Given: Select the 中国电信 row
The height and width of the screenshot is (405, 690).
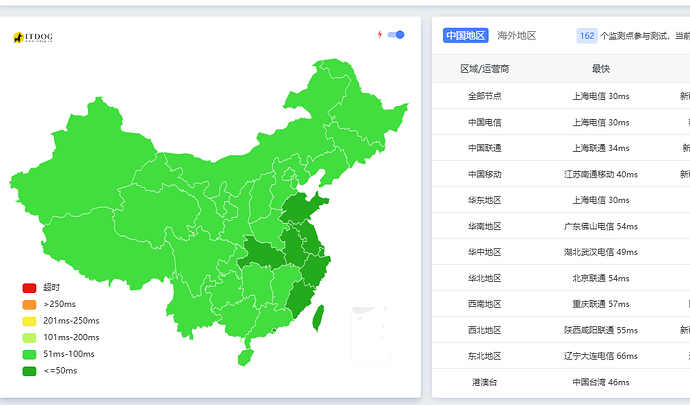Looking at the screenshot, I should point(561,122).
